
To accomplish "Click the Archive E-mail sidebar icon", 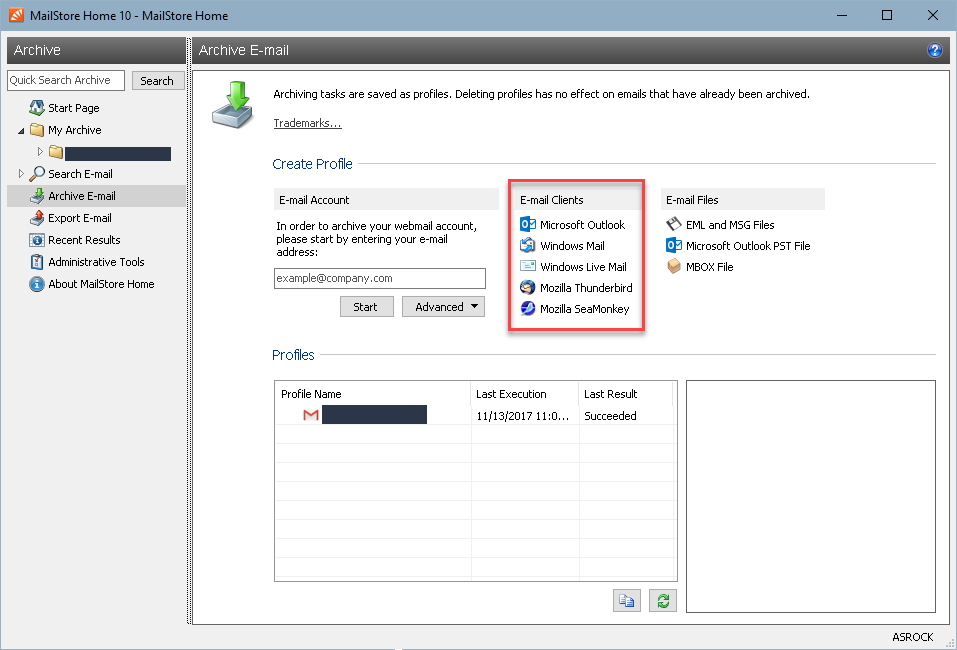I will (37, 196).
